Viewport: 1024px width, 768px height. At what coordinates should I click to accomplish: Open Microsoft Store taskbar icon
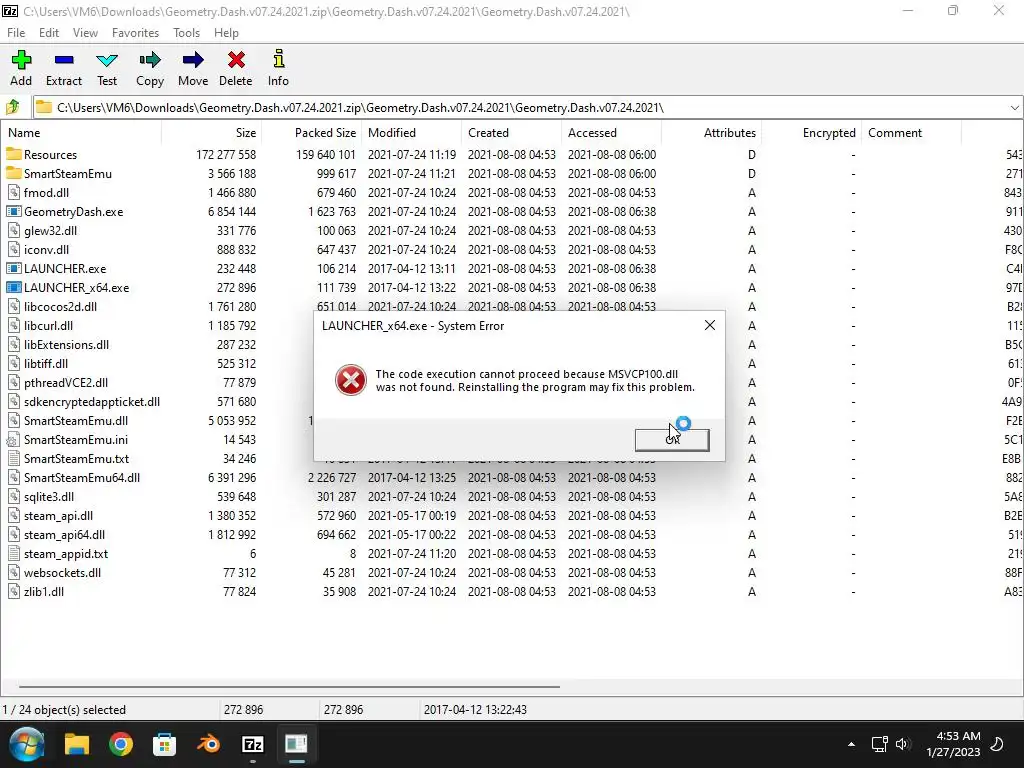pyautogui.click(x=165, y=744)
